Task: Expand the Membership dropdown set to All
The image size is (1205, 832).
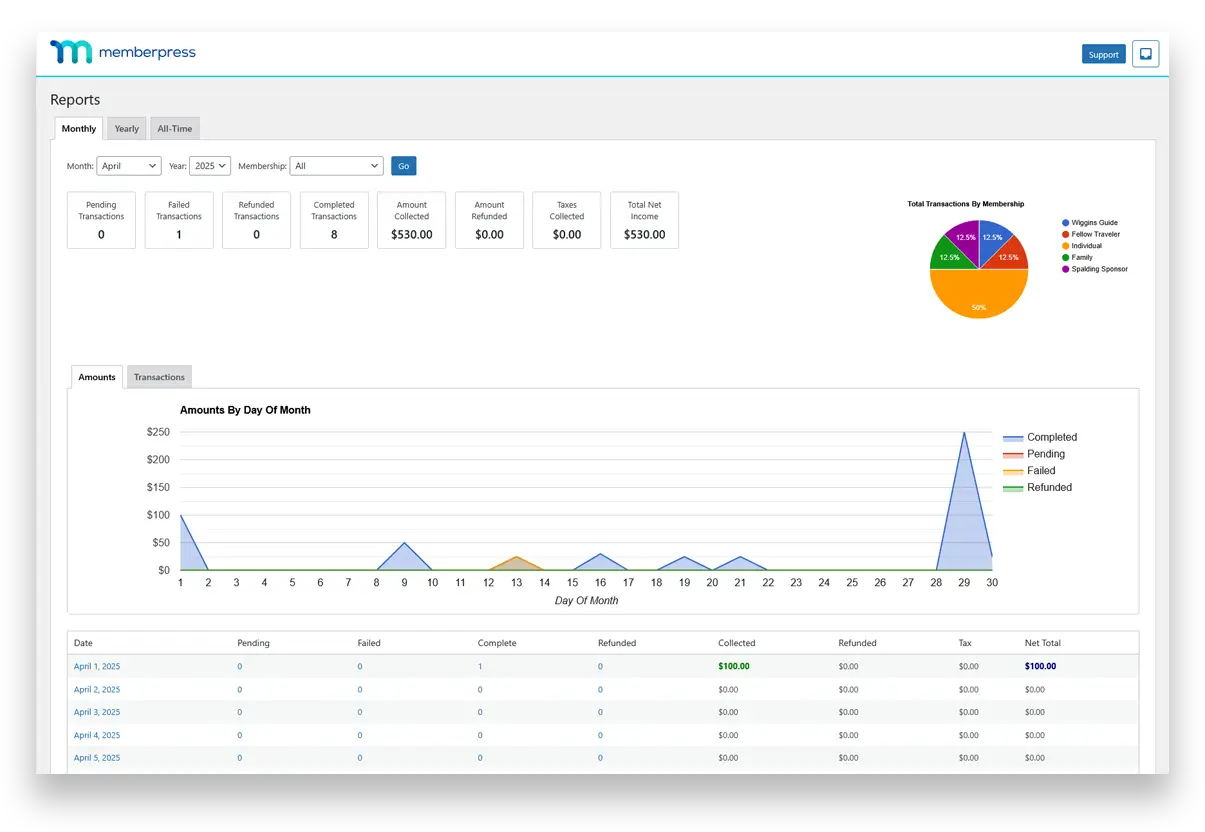Action: point(336,166)
